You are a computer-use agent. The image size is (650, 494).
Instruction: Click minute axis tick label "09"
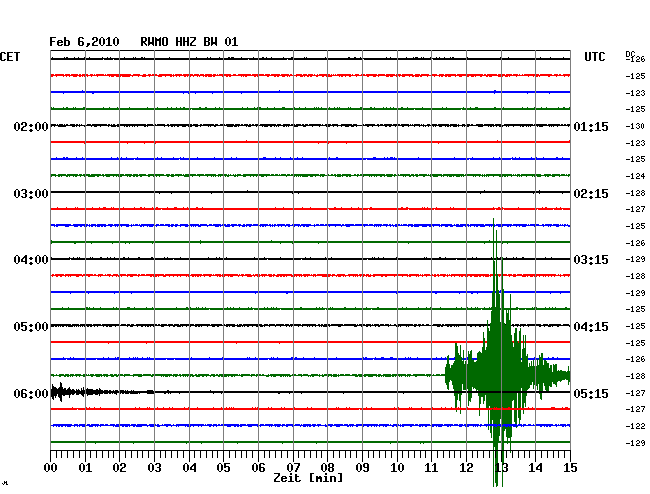click(x=362, y=468)
